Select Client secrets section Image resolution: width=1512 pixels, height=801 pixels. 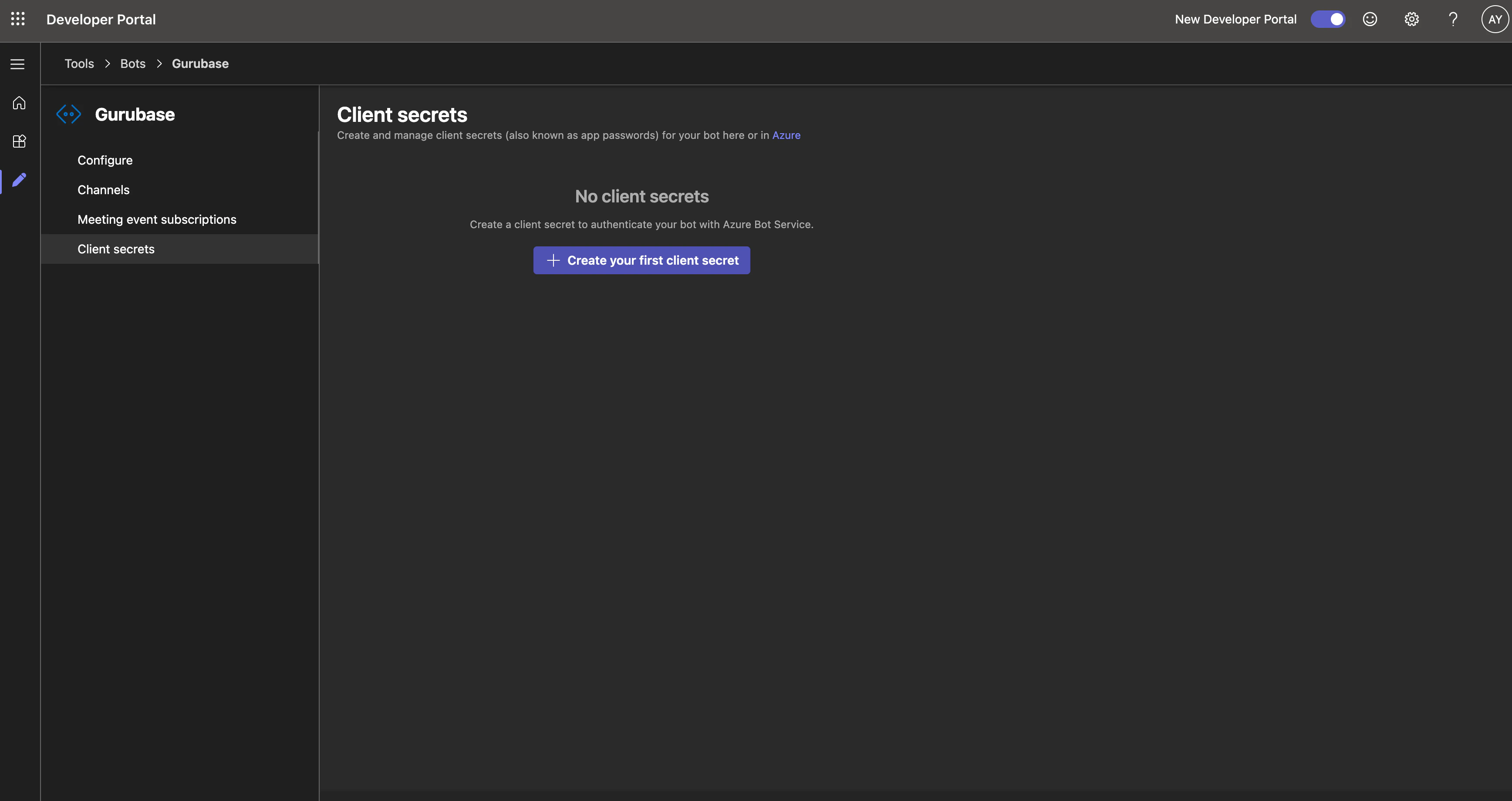point(179,249)
